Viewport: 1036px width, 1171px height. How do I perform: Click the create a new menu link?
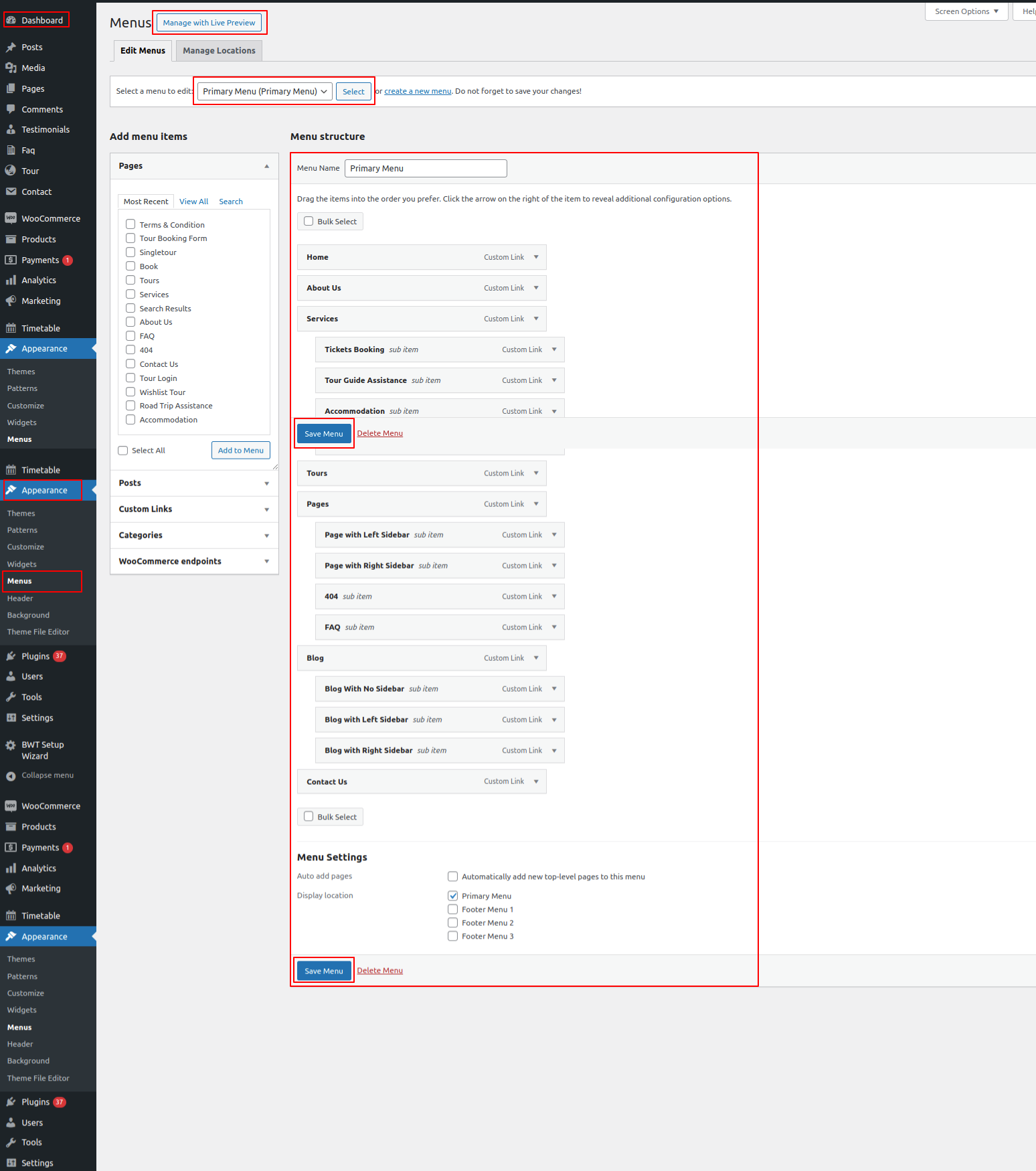click(x=418, y=92)
